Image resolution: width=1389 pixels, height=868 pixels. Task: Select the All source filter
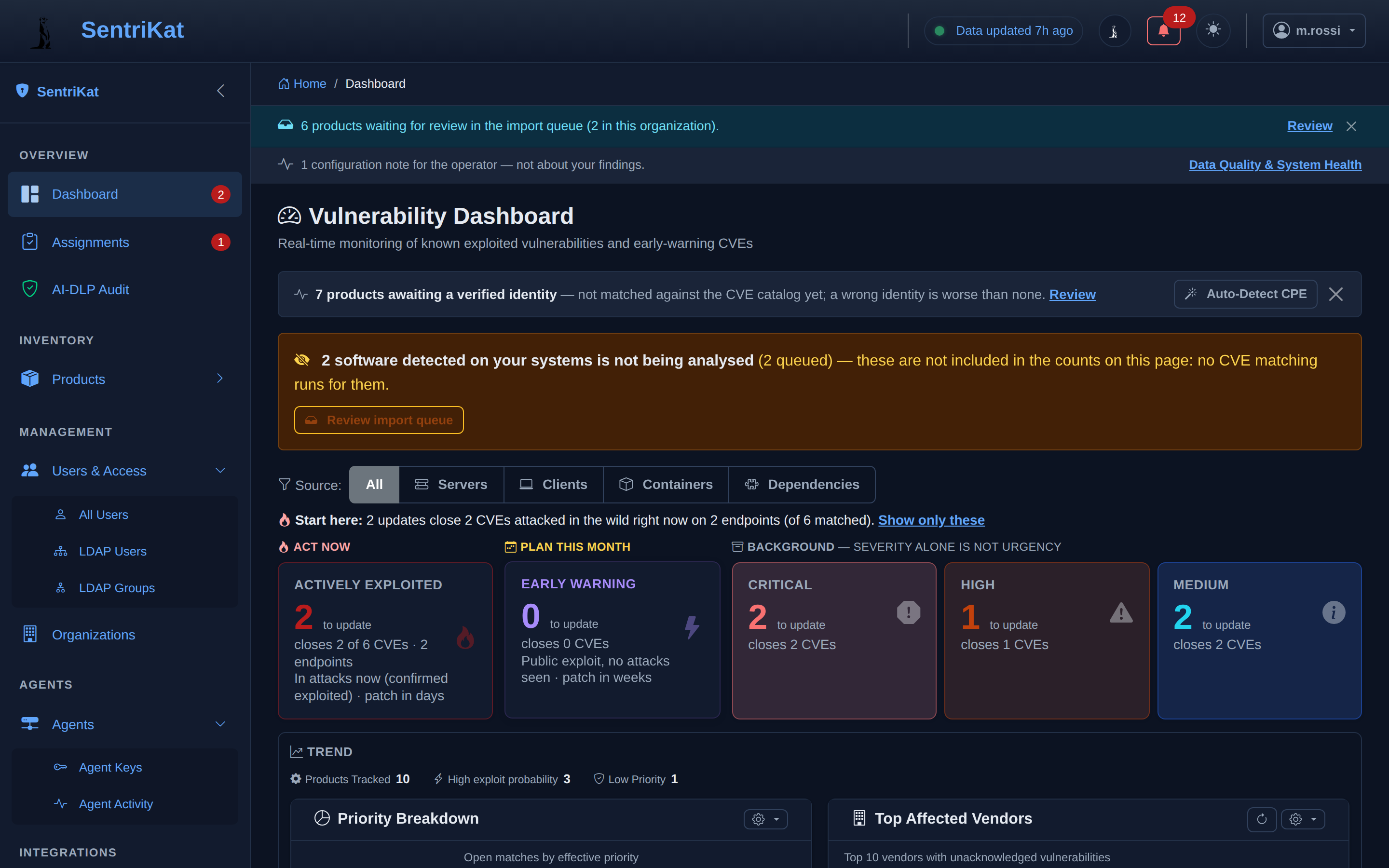[x=374, y=485]
